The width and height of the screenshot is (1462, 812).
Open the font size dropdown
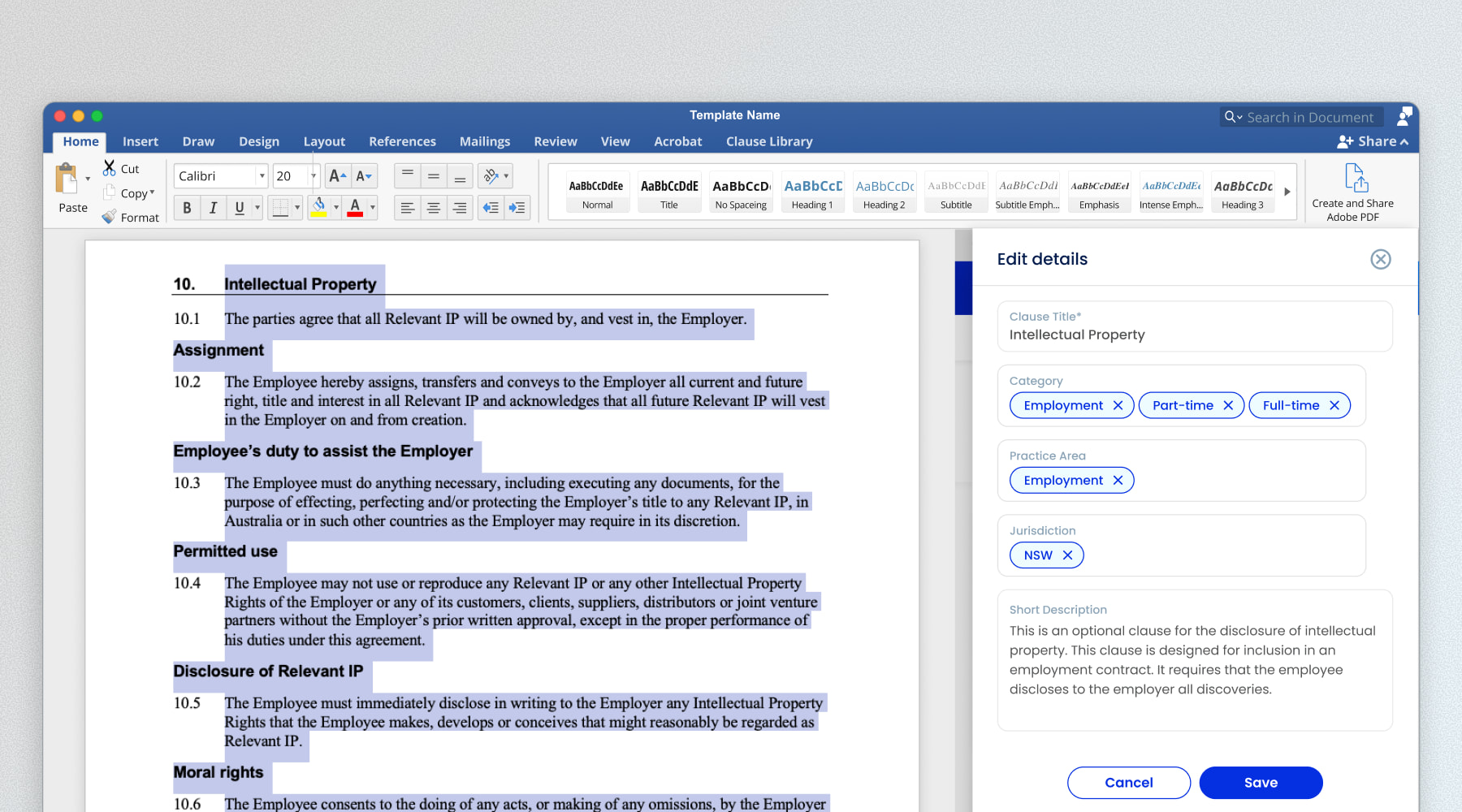[x=314, y=176]
